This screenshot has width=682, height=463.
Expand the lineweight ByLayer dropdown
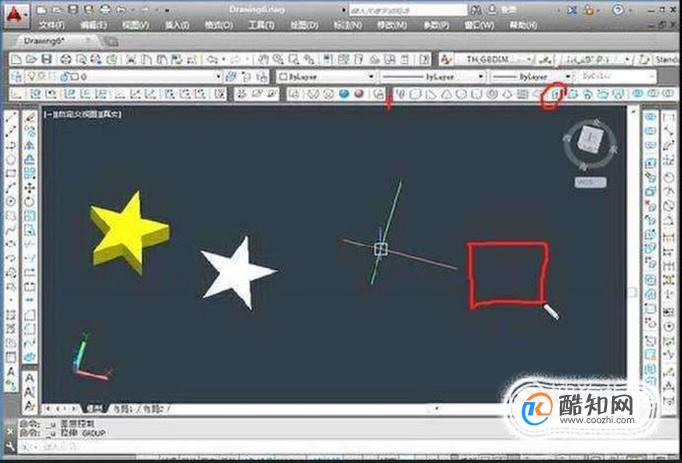coord(567,77)
